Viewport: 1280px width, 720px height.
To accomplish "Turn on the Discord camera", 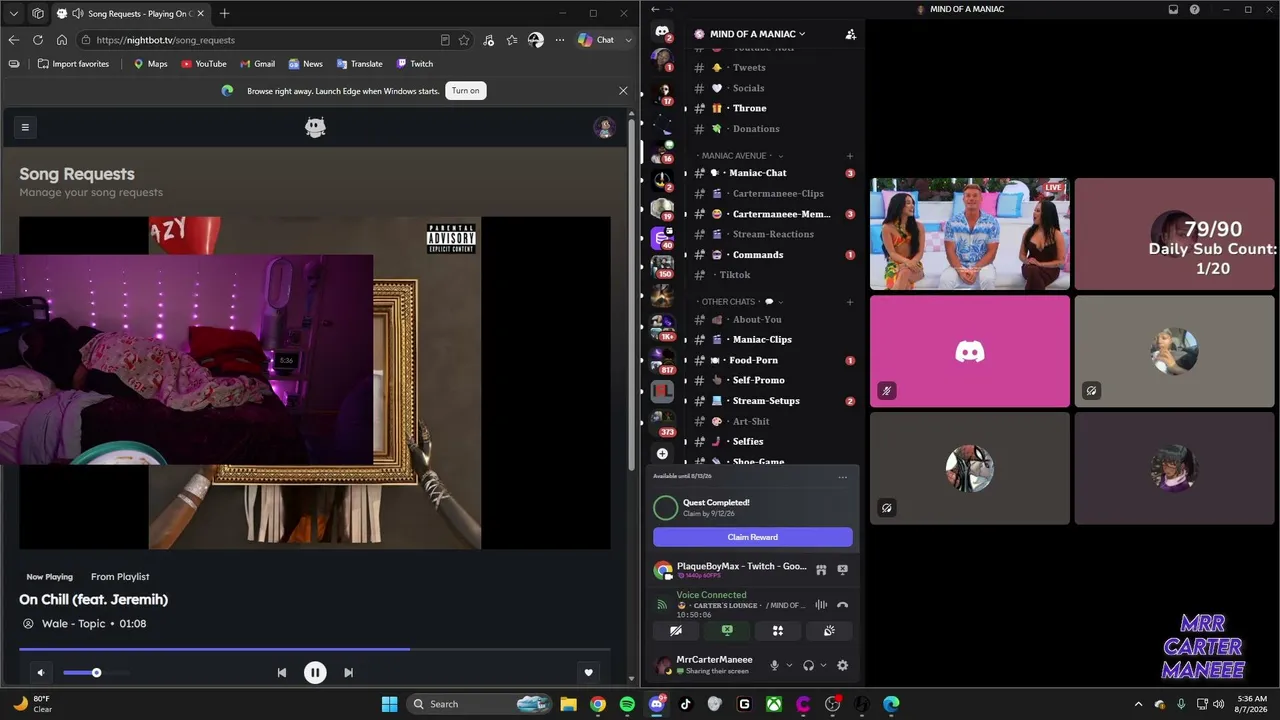I will (676, 631).
